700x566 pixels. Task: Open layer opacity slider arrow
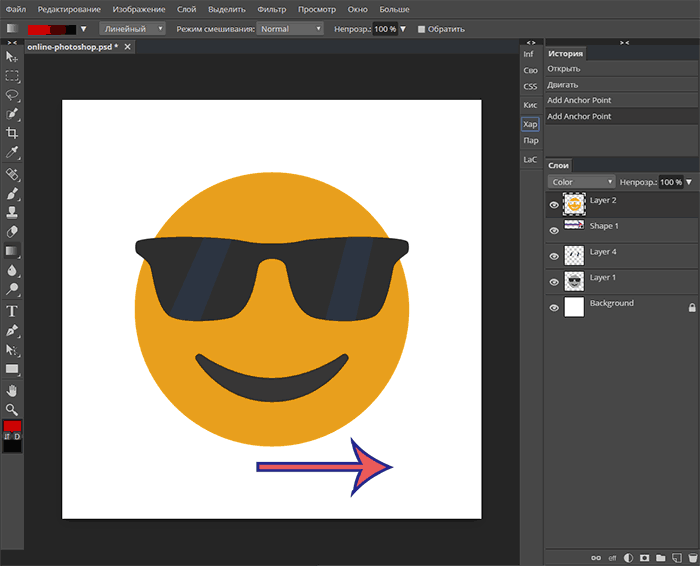pyautogui.click(x=689, y=182)
